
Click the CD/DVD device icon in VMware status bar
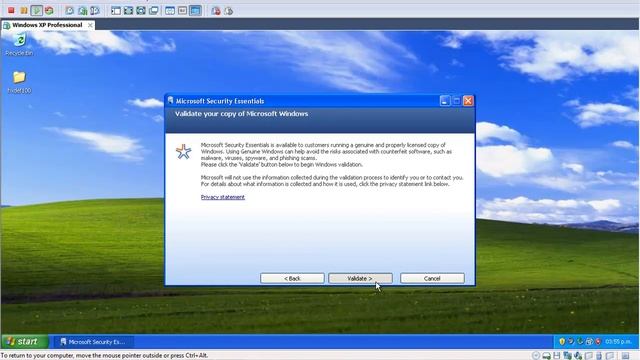click(x=536, y=356)
